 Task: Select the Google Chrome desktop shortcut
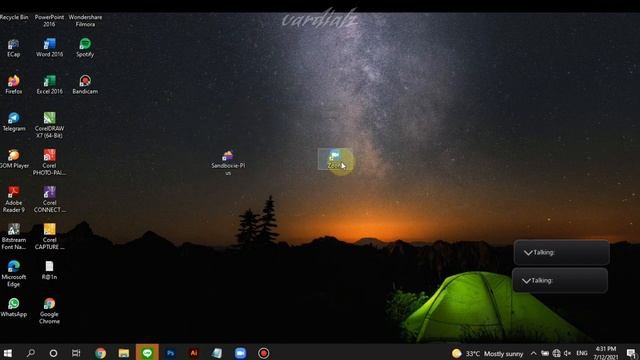[x=49, y=311]
